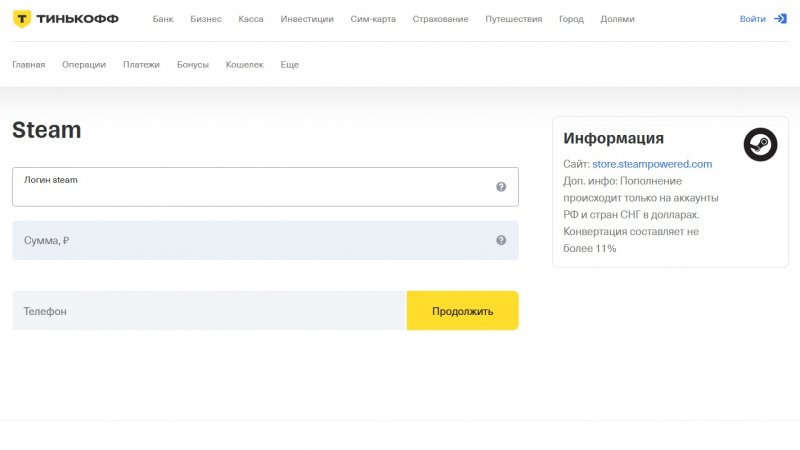Click the Steam logo icon in the info panel
The height and width of the screenshot is (450, 800).
click(760, 145)
